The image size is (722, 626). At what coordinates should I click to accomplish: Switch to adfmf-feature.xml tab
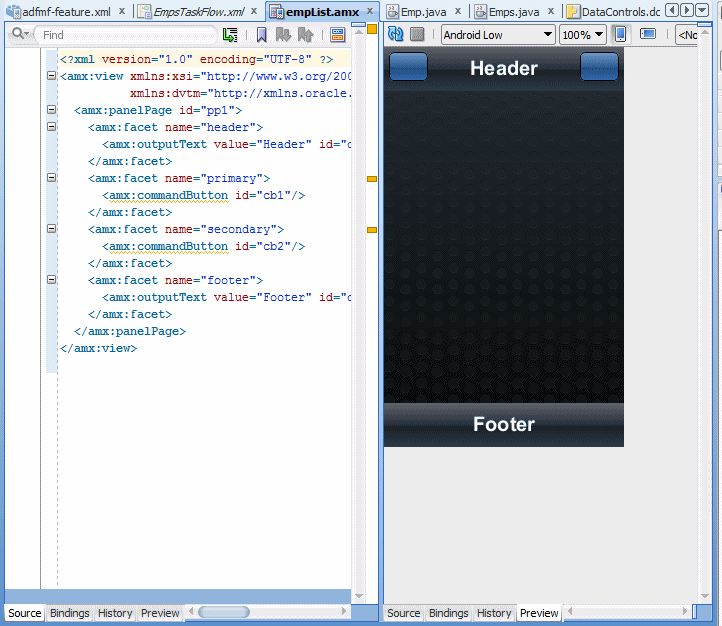click(66, 12)
